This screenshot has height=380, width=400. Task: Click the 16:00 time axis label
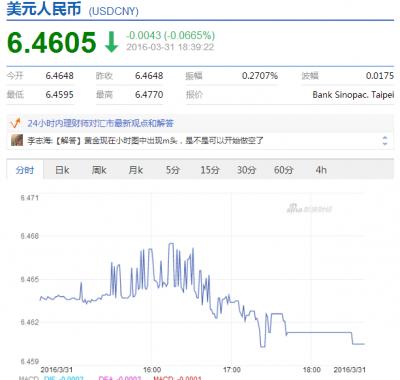point(152,370)
